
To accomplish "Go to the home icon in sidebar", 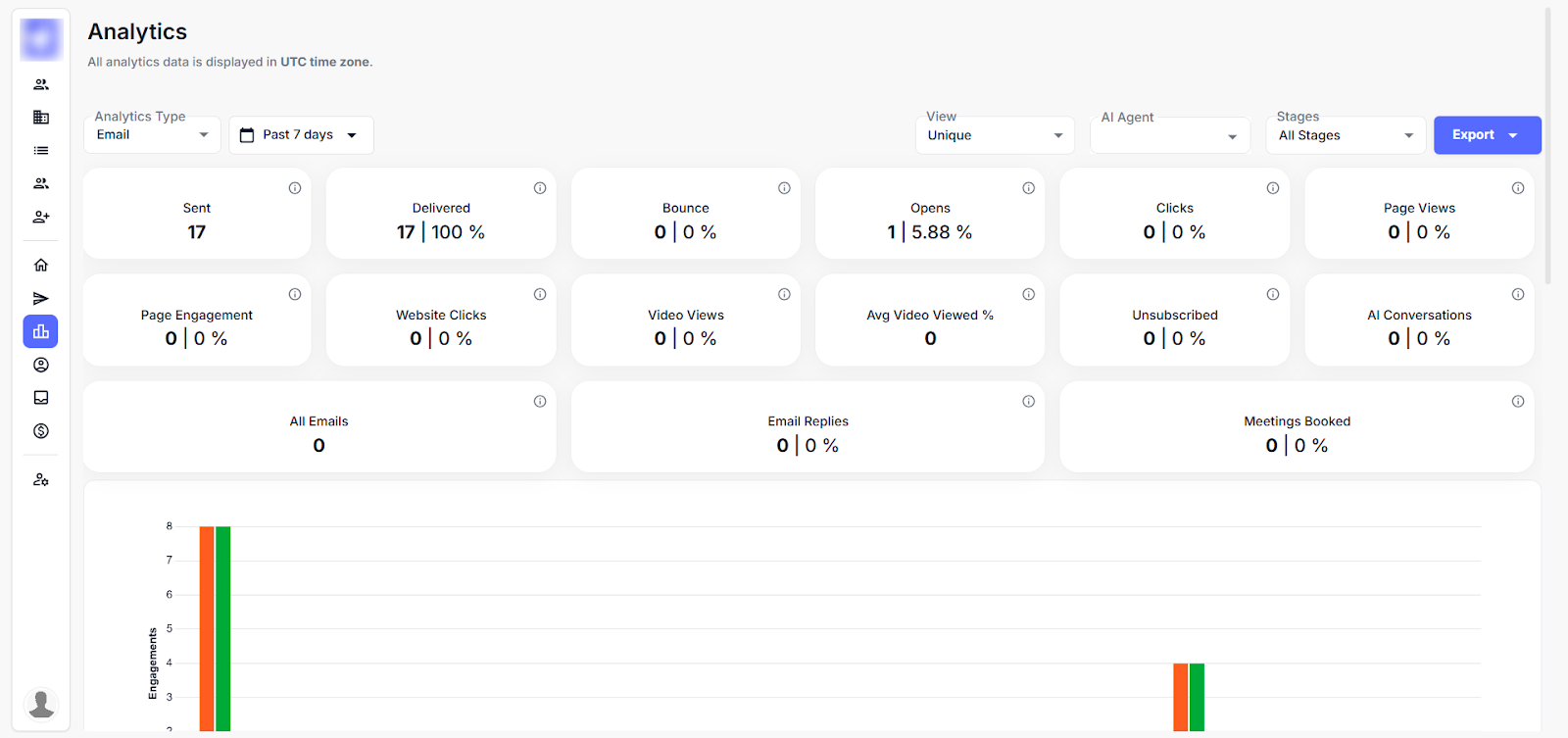I will click(41, 265).
